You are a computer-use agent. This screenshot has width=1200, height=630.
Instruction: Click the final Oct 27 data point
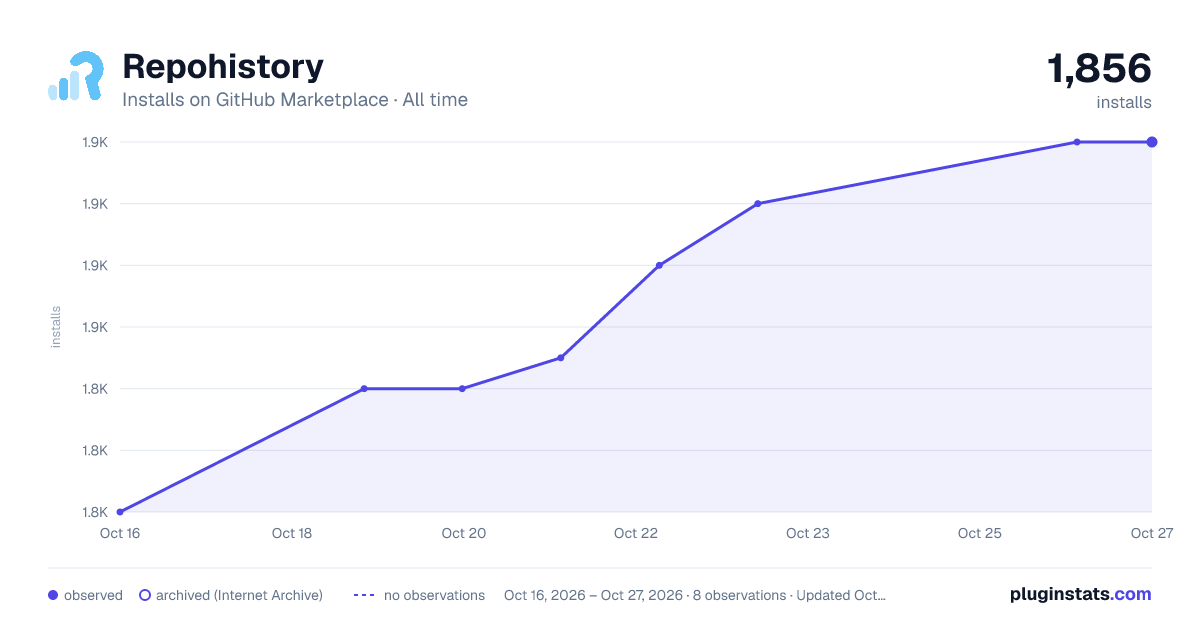[x=1152, y=142]
